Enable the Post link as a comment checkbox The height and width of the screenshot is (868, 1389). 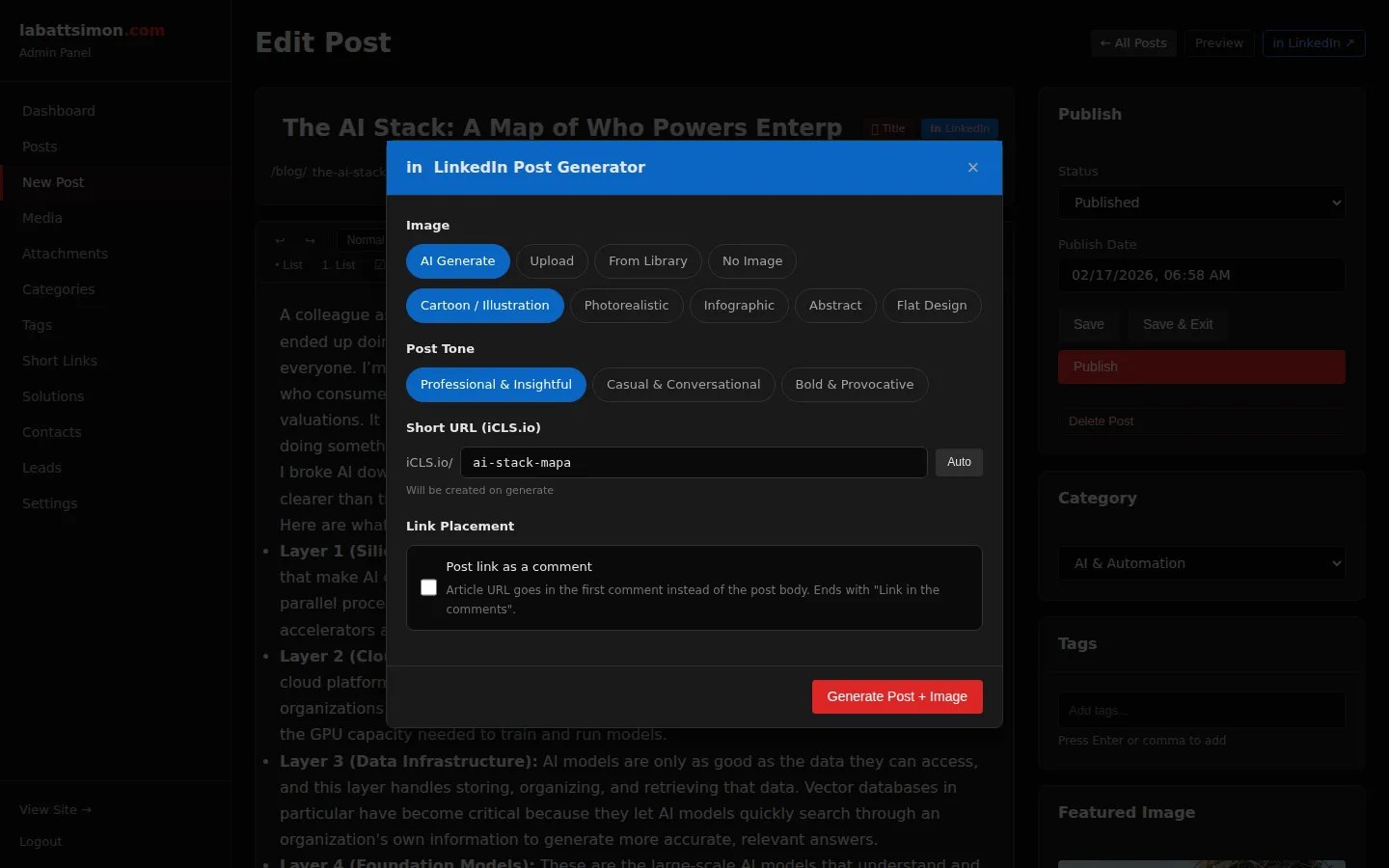[x=428, y=587]
